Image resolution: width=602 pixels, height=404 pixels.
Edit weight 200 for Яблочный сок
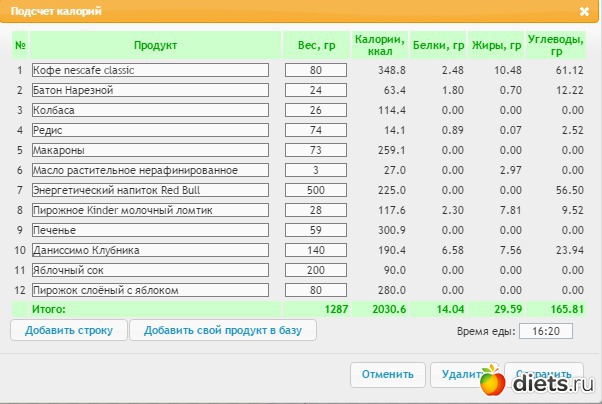coord(316,270)
